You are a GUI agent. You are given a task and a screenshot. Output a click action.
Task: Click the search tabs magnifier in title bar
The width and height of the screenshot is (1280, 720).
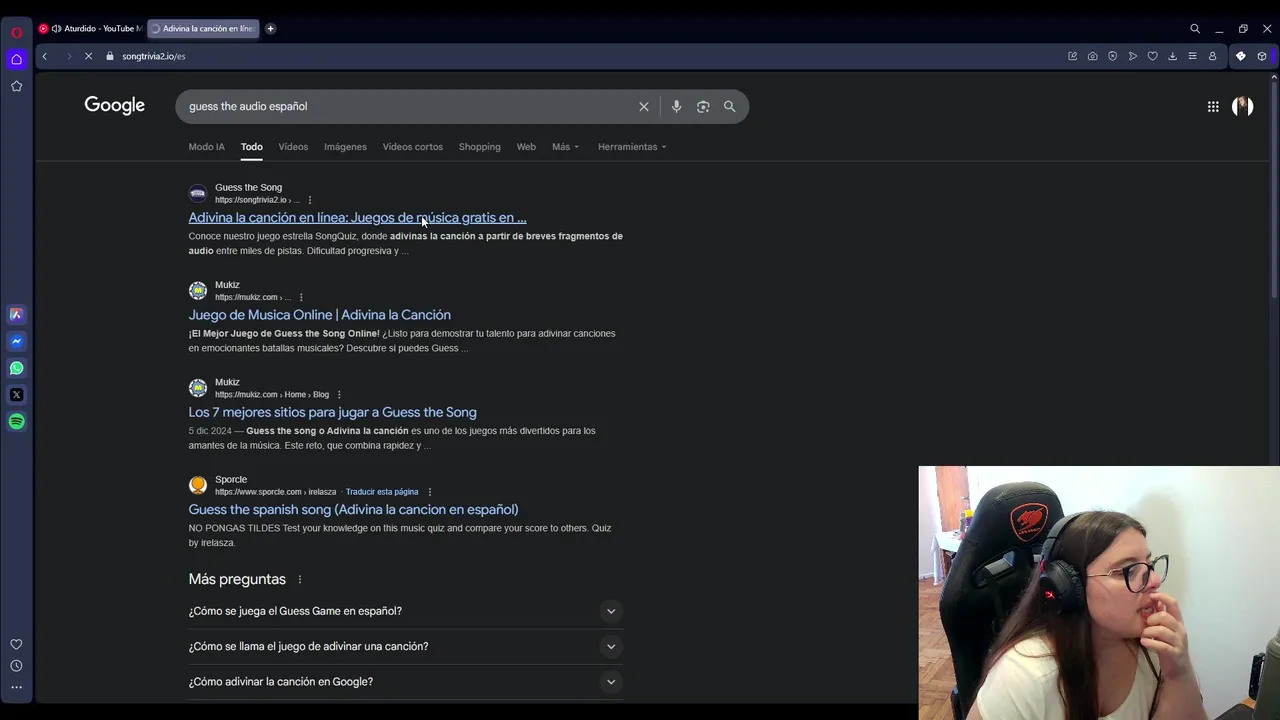[1195, 29]
